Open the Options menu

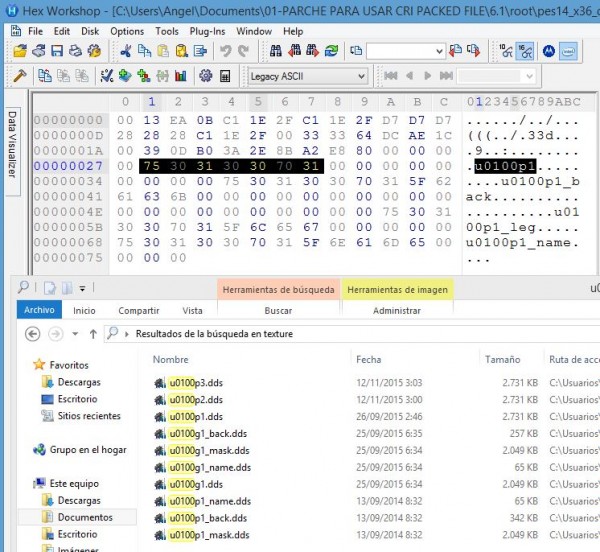pos(127,31)
